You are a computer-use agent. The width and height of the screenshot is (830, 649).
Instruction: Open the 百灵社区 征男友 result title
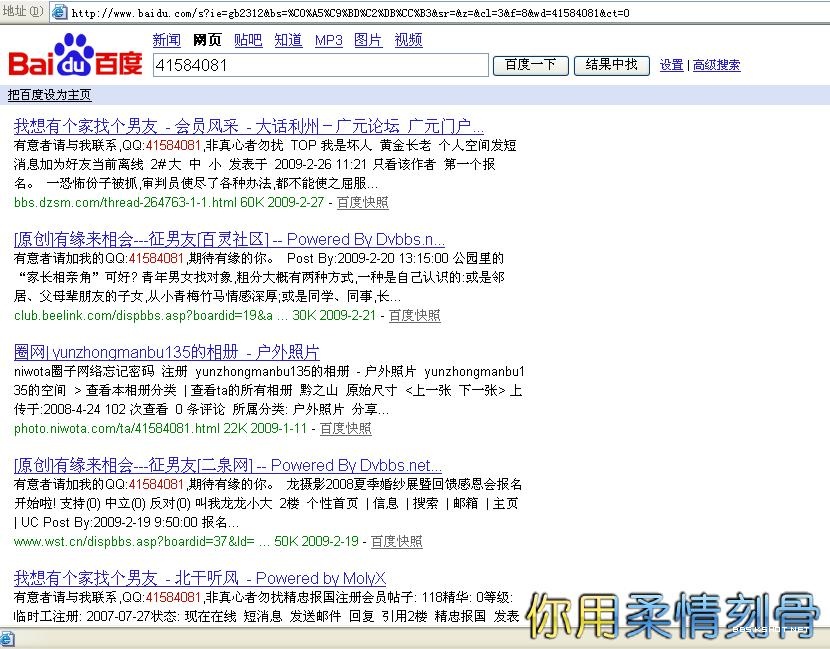click(x=229, y=239)
